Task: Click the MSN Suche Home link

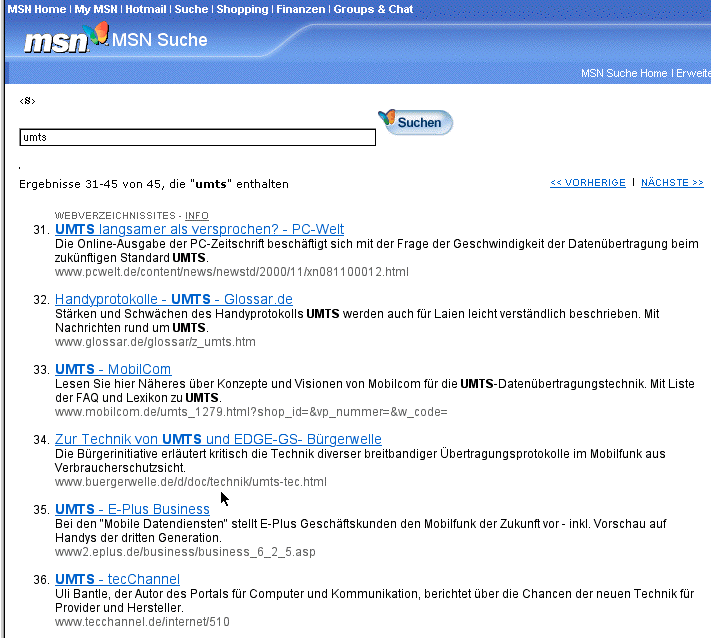Action: pyautogui.click(x=623, y=73)
